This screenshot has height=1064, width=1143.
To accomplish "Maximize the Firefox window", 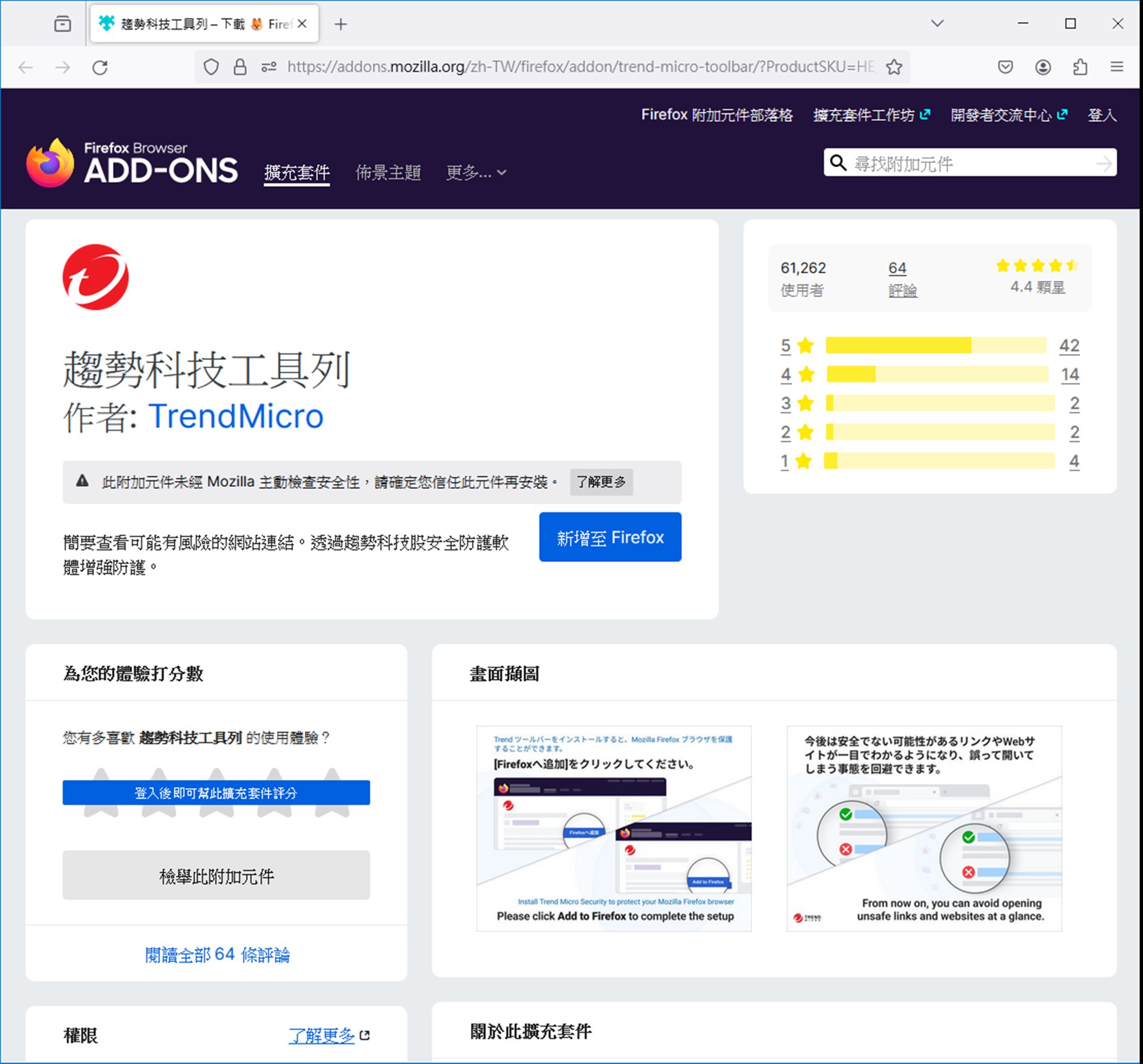I will tap(1070, 24).
